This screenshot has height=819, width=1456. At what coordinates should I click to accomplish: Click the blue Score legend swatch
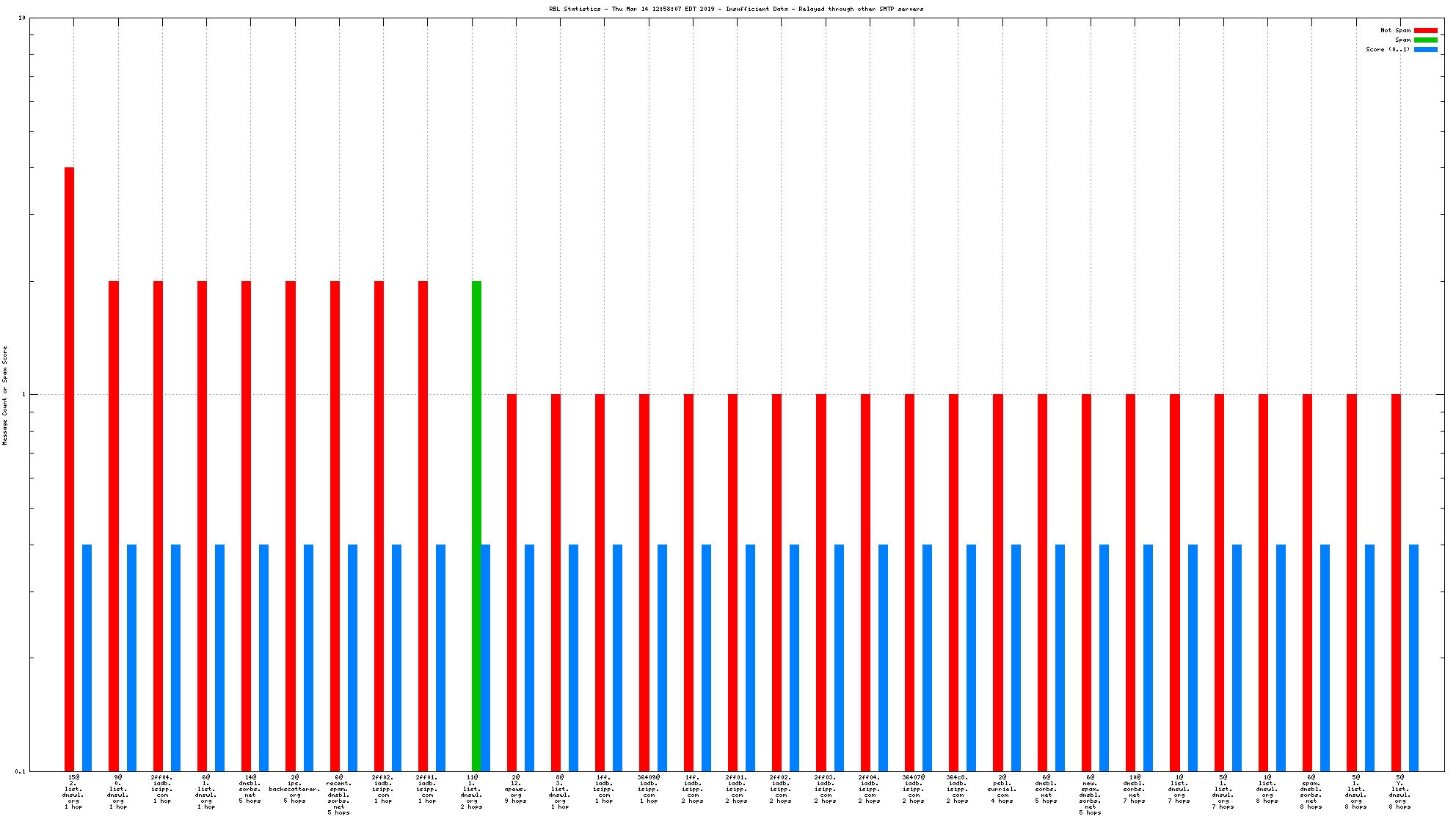1425,49
